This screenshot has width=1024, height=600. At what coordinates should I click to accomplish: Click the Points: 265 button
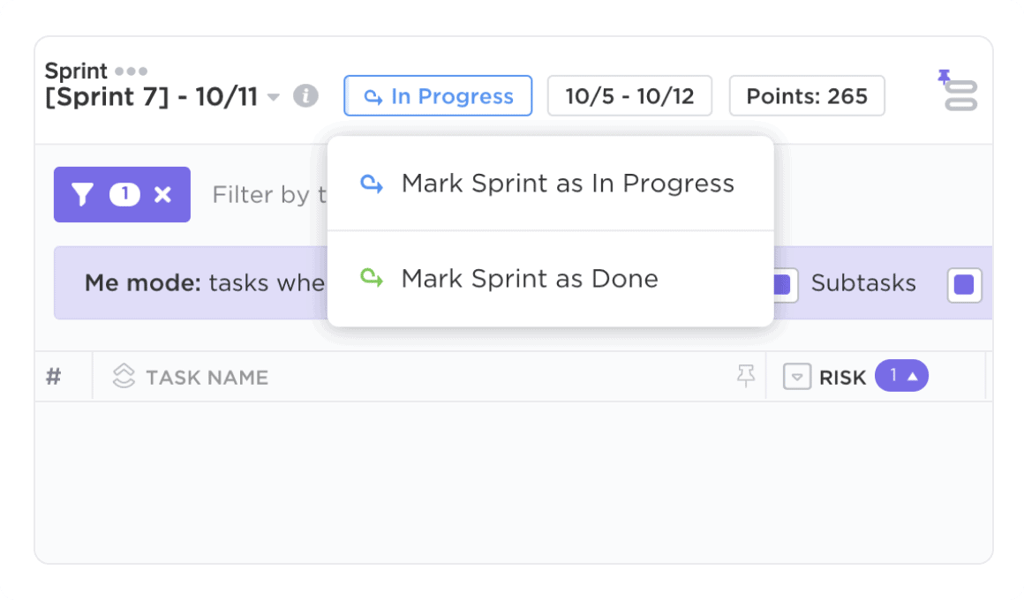pos(806,96)
